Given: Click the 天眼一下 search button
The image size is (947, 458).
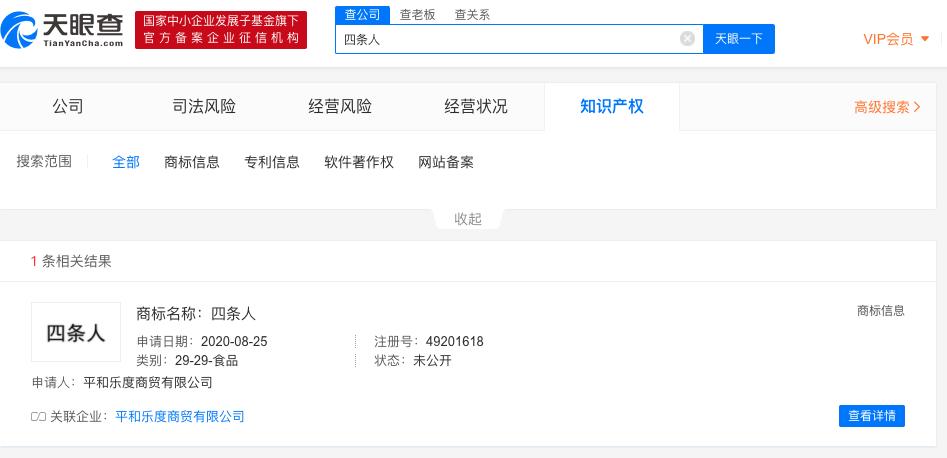Looking at the screenshot, I should coord(739,39).
